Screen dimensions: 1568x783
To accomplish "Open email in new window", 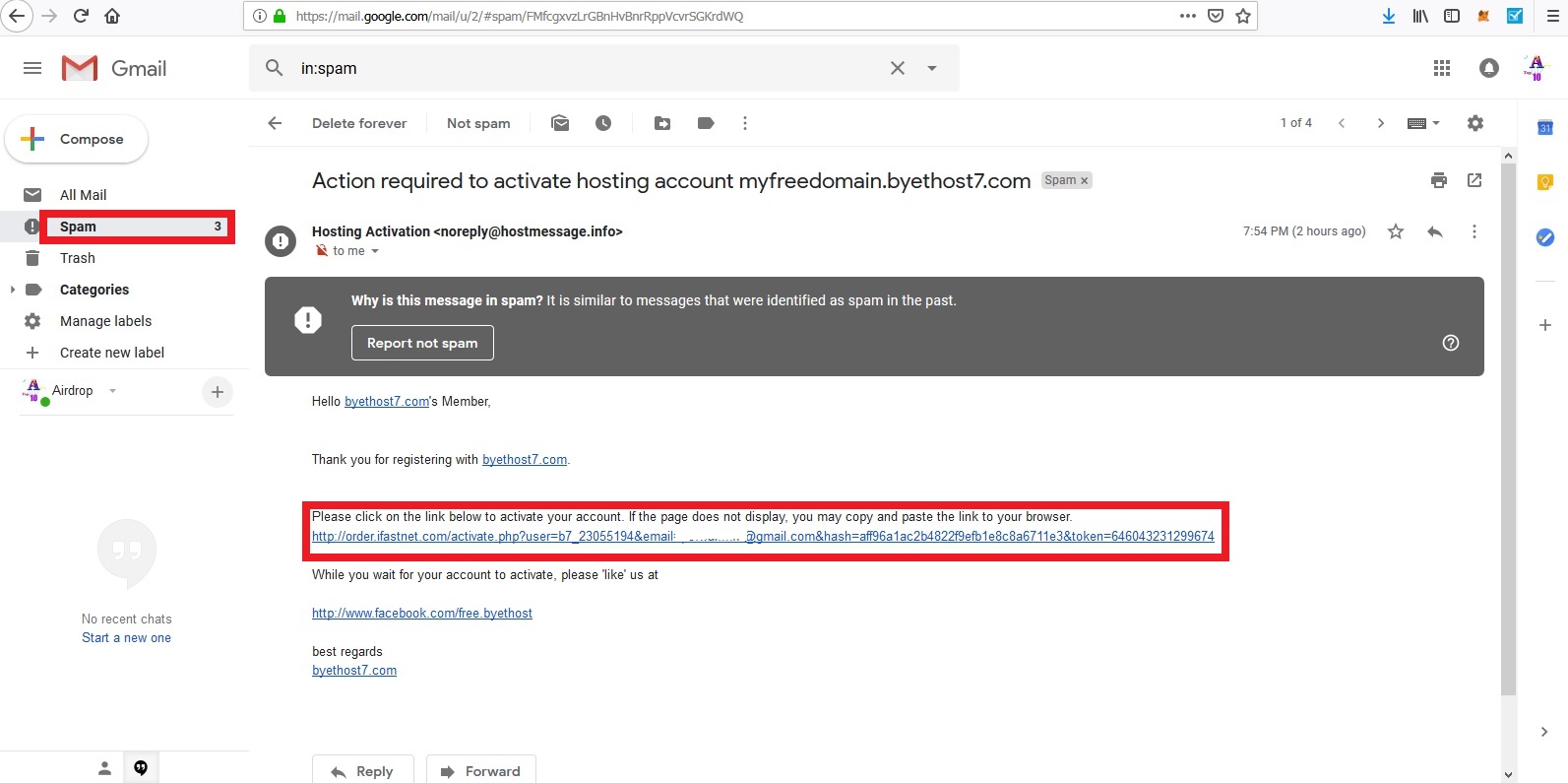I will point(1474,180).
